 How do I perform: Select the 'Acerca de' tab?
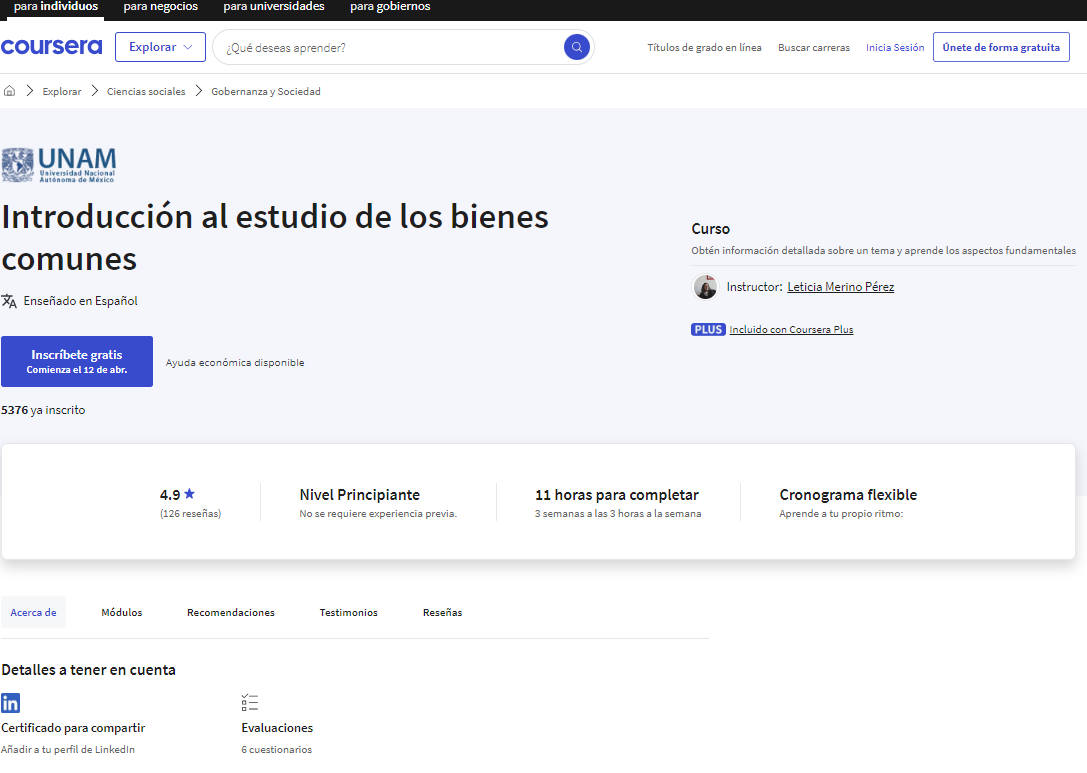tap(33, 612)
